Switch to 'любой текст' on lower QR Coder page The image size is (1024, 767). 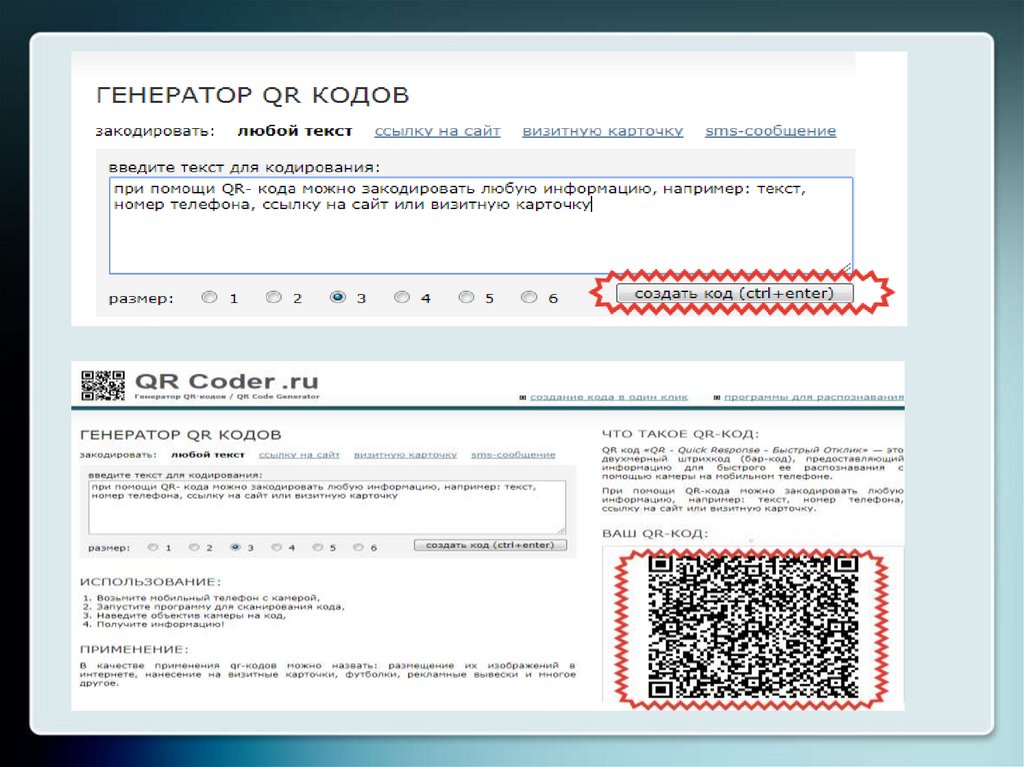pyautogui.click(x=208, y=454)
